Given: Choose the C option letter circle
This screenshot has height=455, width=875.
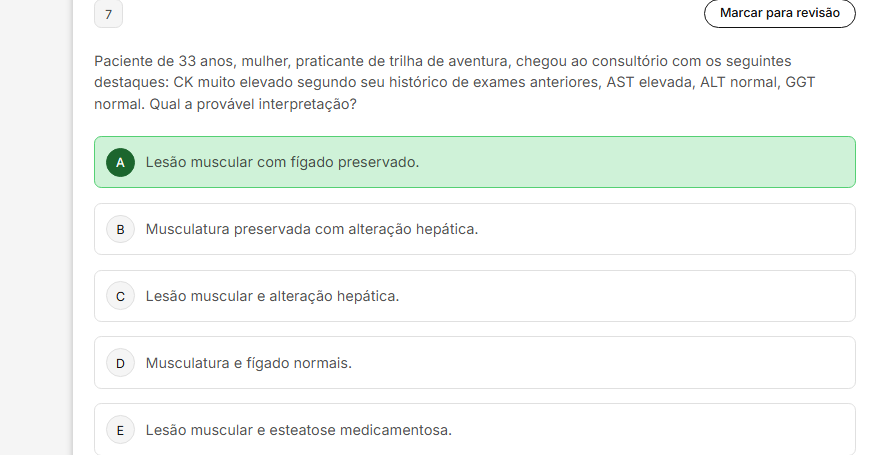Looking at the screenshot, I should pyautogui.click(x=120, y=296).
